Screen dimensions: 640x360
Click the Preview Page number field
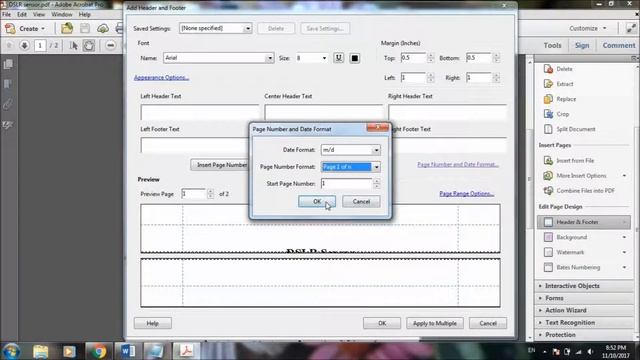(x=193, y=194)
